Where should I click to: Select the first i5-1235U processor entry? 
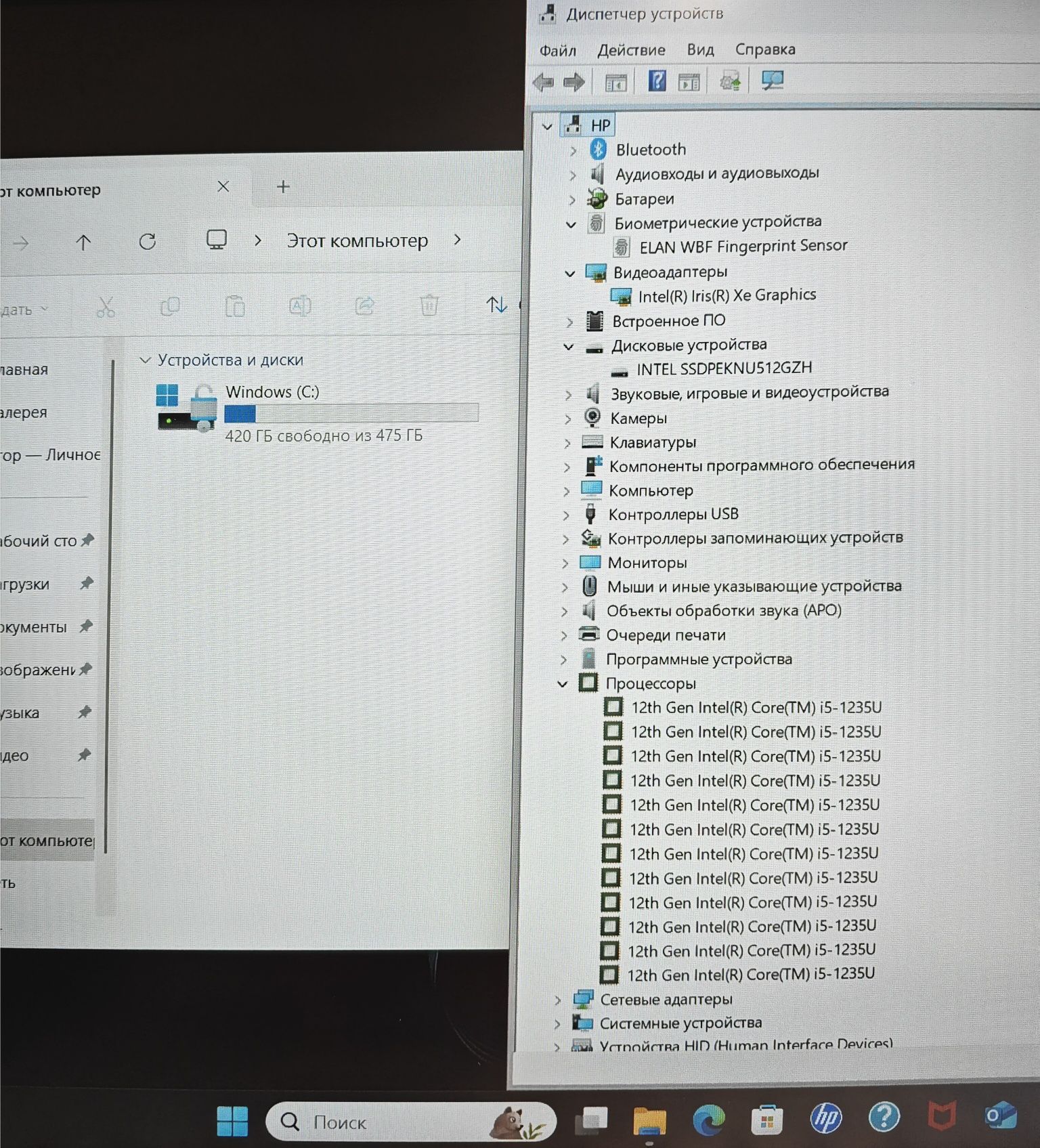click(x=756, y=707)
